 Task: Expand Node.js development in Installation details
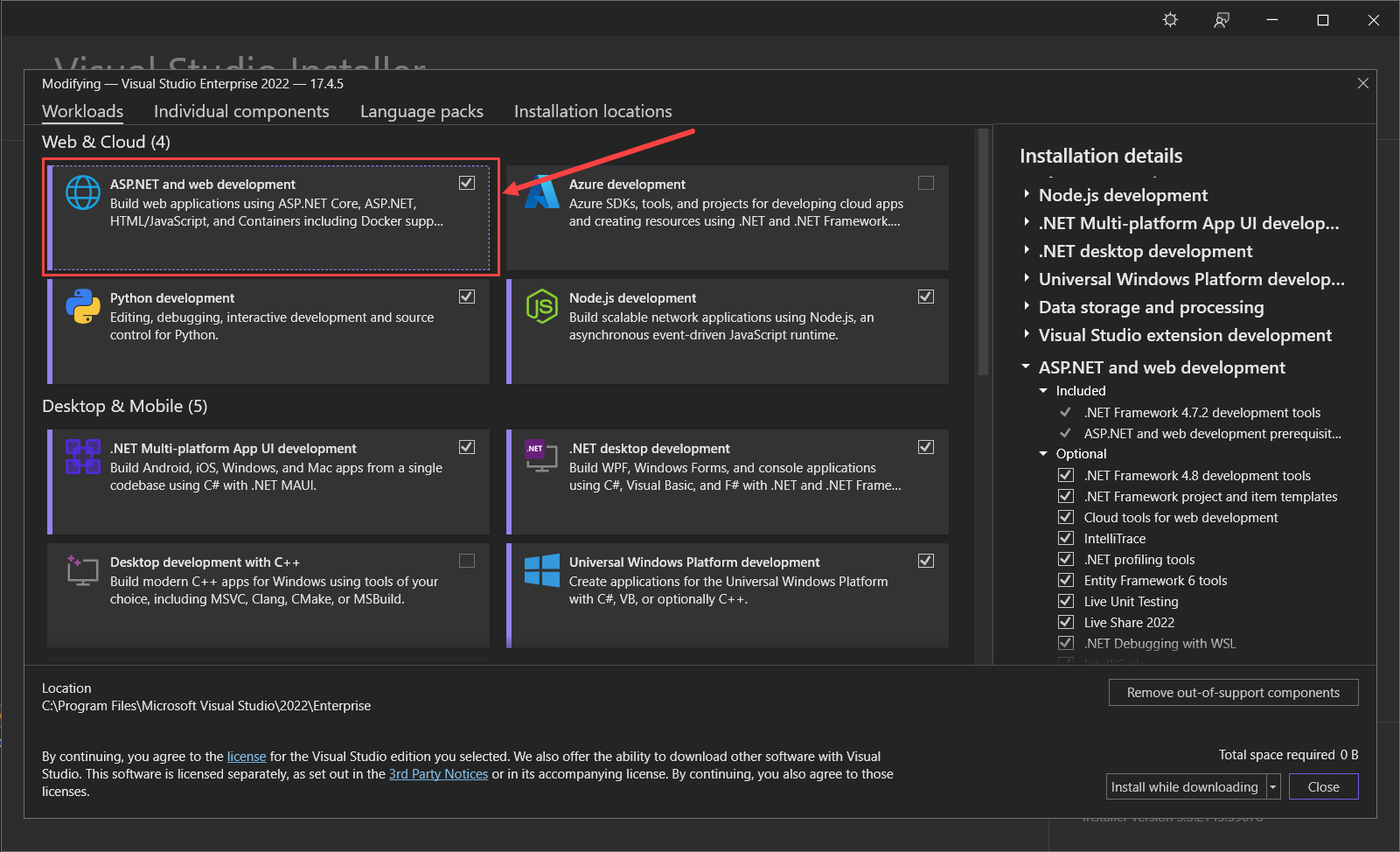1027,195
